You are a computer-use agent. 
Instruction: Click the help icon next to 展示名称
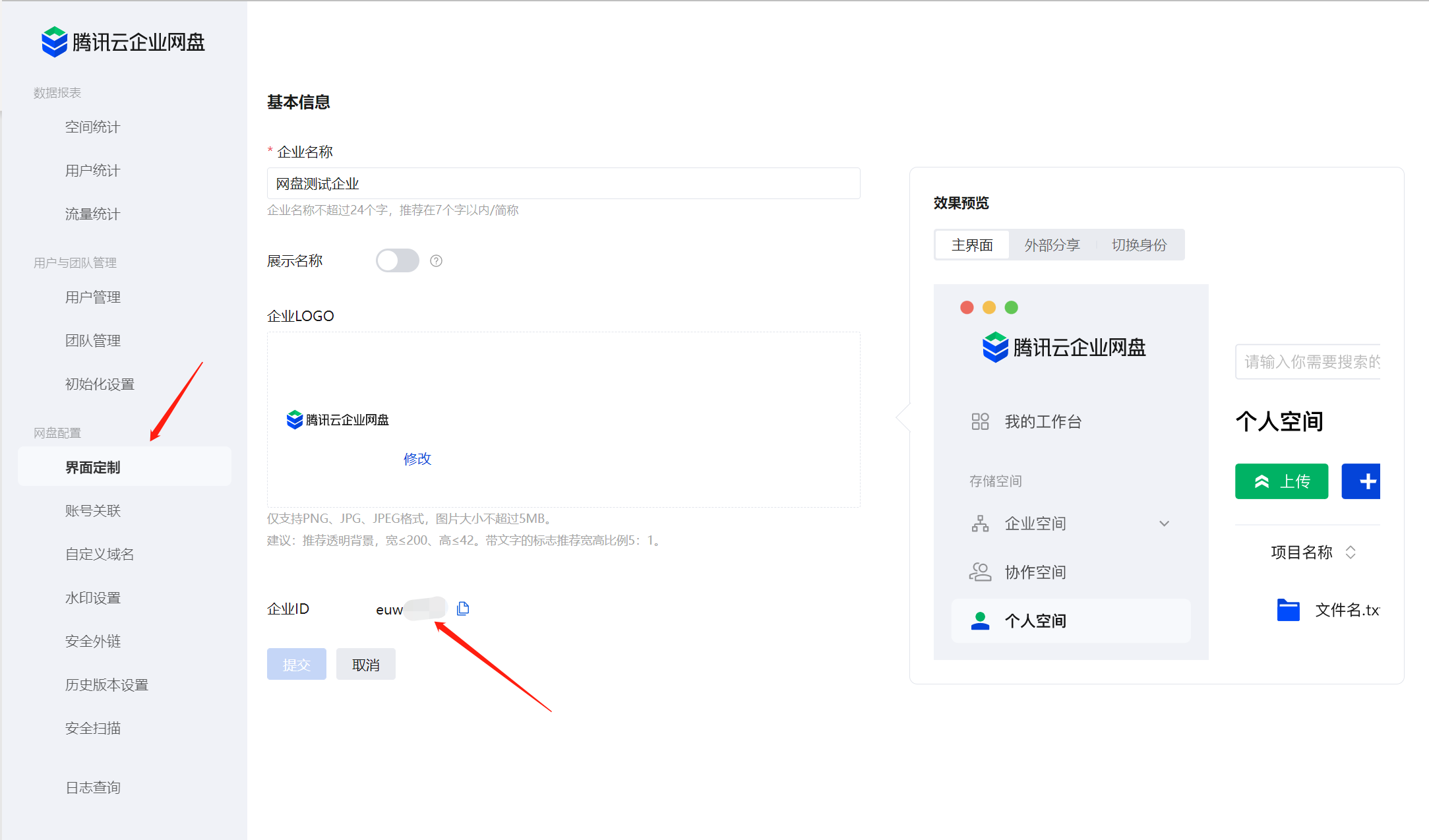click(436, 261)
